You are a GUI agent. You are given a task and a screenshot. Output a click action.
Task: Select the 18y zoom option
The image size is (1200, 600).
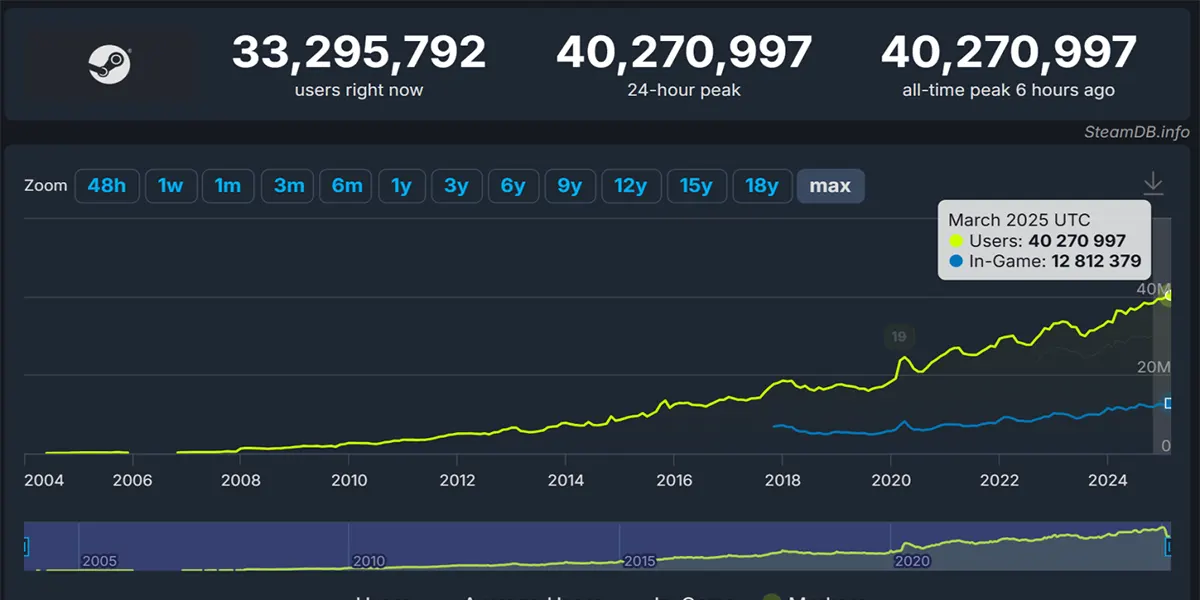coord(762,186)
